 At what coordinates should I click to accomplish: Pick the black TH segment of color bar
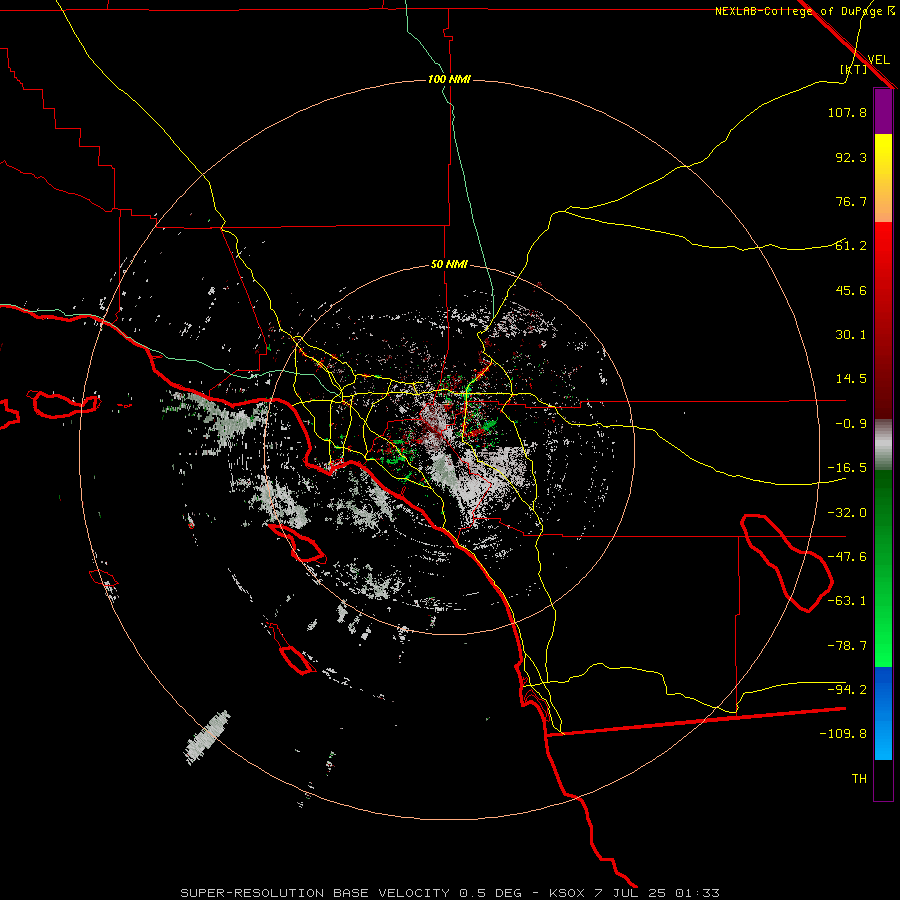click(x=883, y=779)
